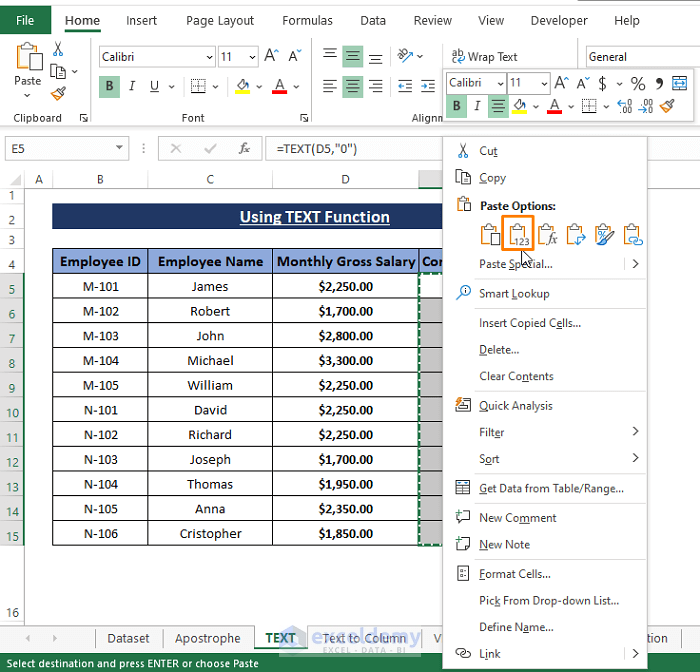Image resolution: width=700 pixels, height=672 pixels.
Task: Click Insert Copied Cells in context menu
Action: 529,323
